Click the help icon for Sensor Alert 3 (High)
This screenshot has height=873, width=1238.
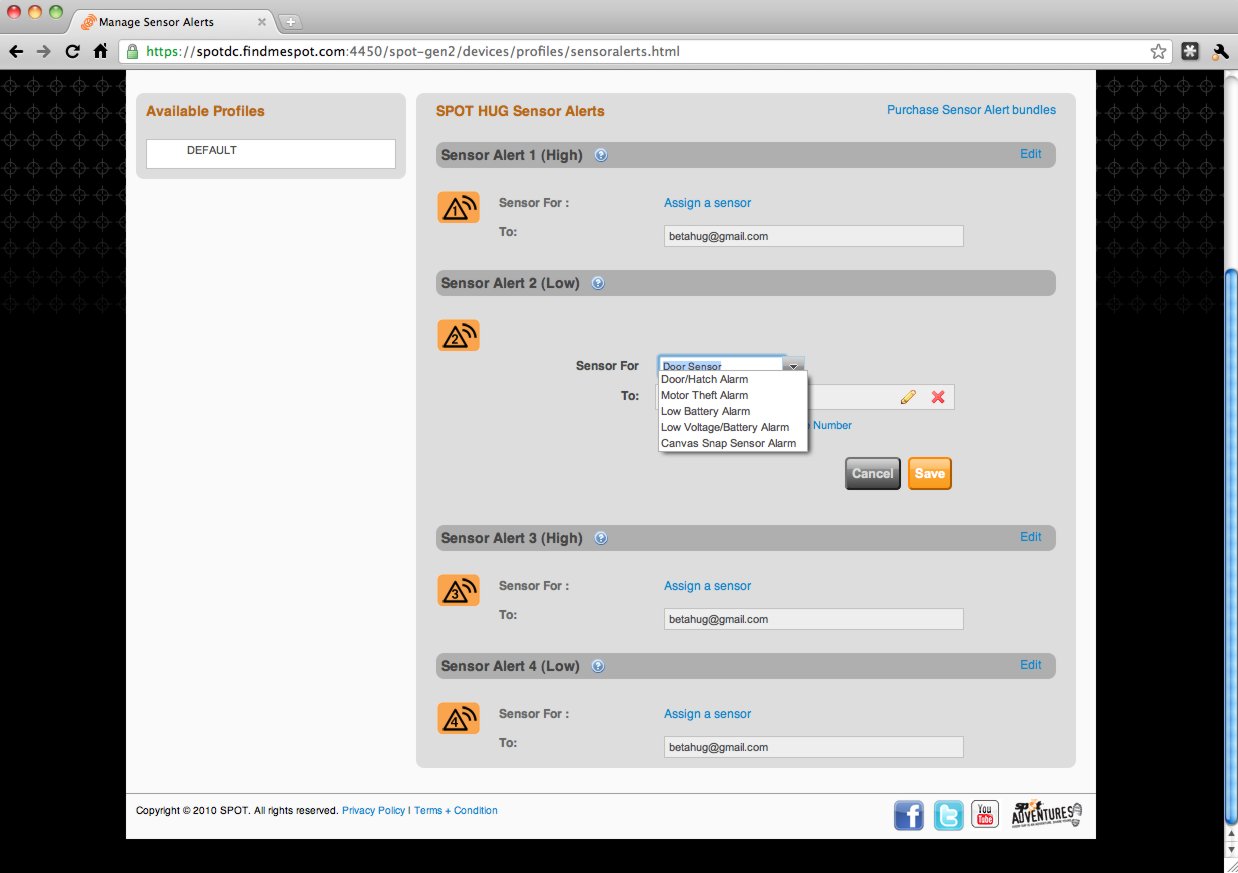(601, 538)
